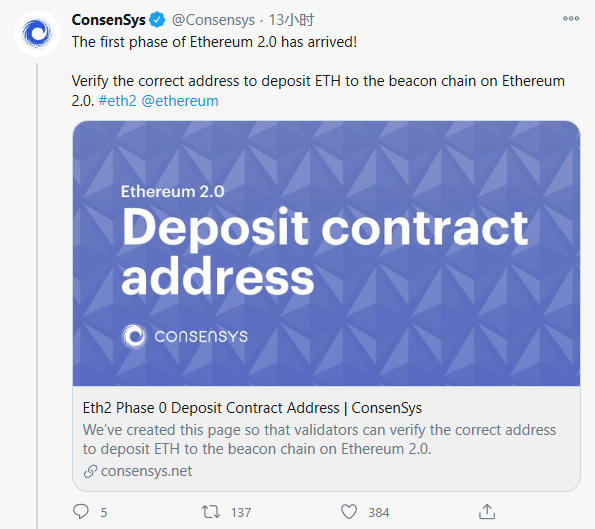Click the link chain icon beside consensys.net
This screenshot has width=595, height=529.
pos(90,471)
